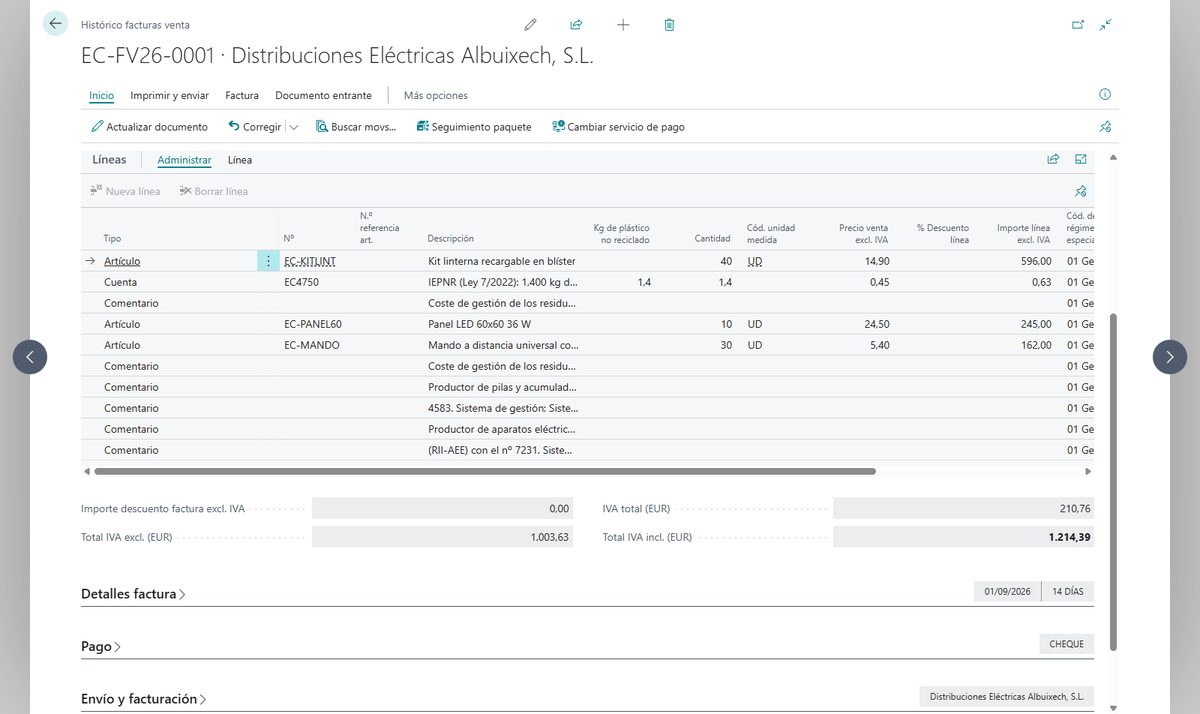Sort by the Descripción column header
Image resolution: width=1200 pixels, height=714 pixels.
(450, 239)
